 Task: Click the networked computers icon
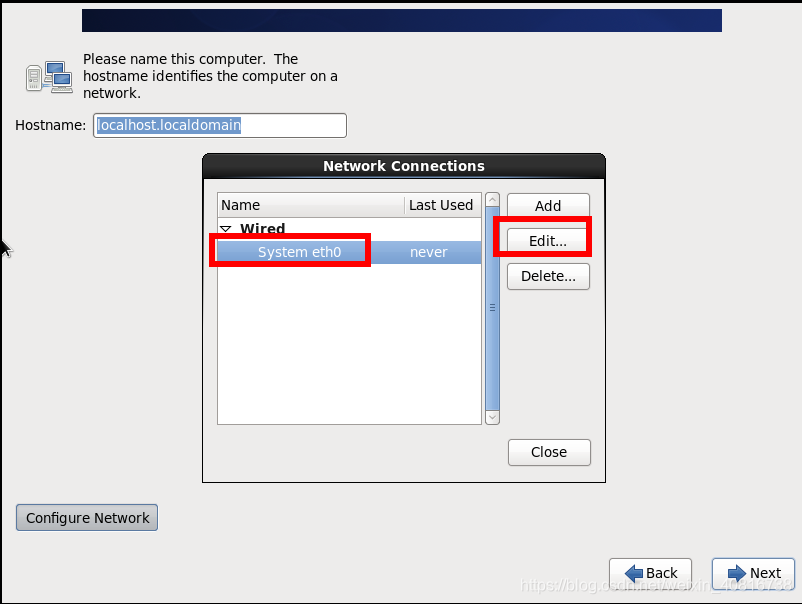(49, 77)
